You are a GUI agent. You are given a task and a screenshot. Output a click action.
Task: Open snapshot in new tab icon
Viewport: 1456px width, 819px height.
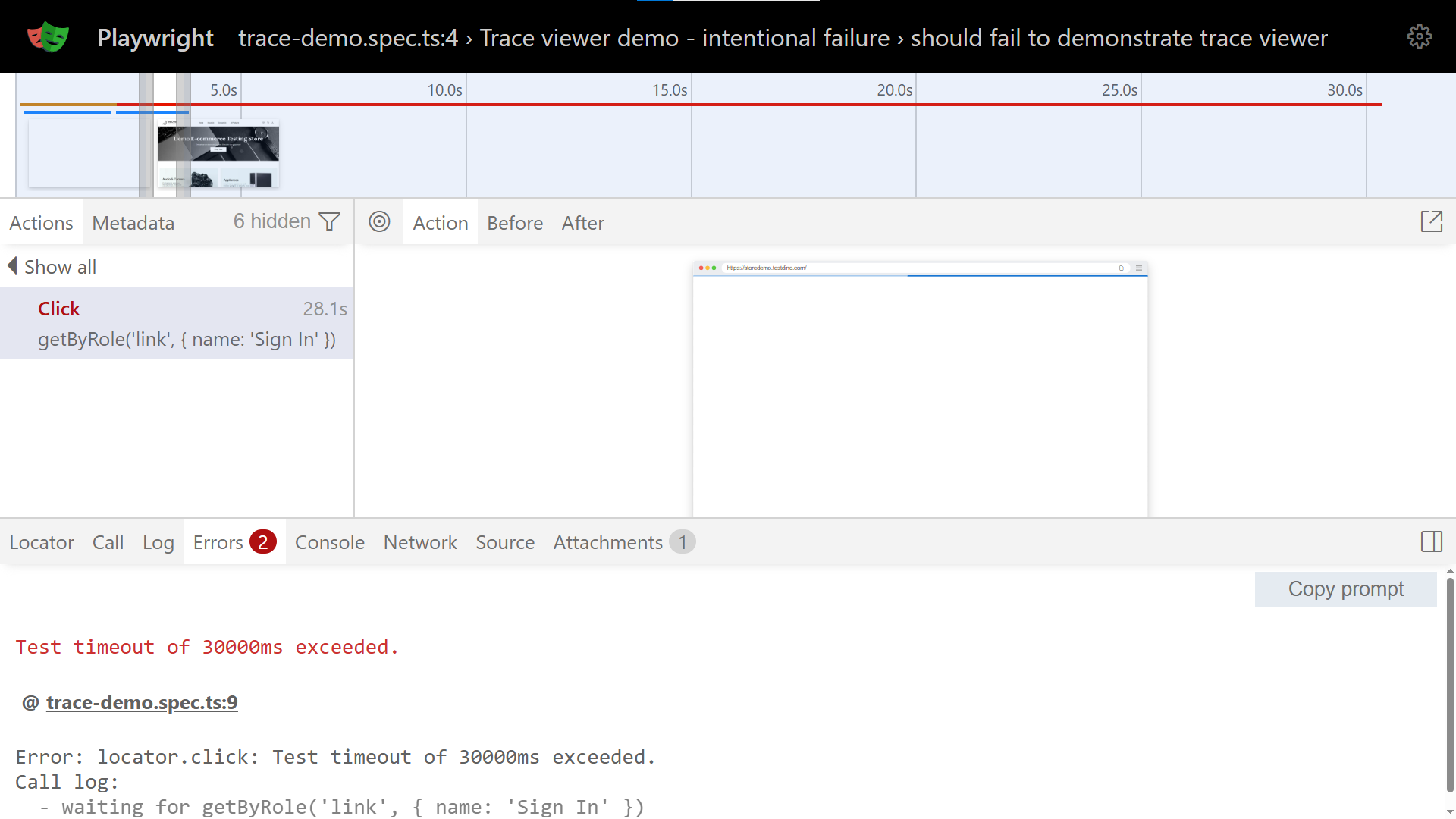pos(1431,221)
